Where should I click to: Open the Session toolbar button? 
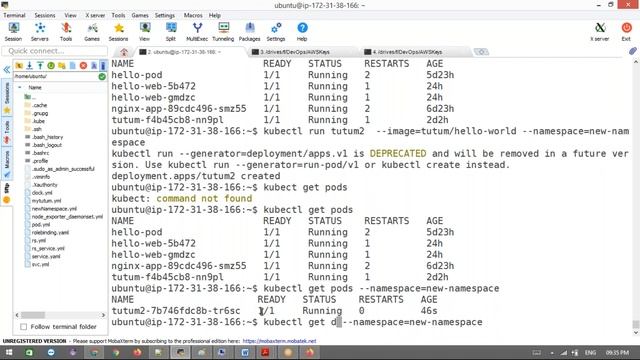point(13,32)
